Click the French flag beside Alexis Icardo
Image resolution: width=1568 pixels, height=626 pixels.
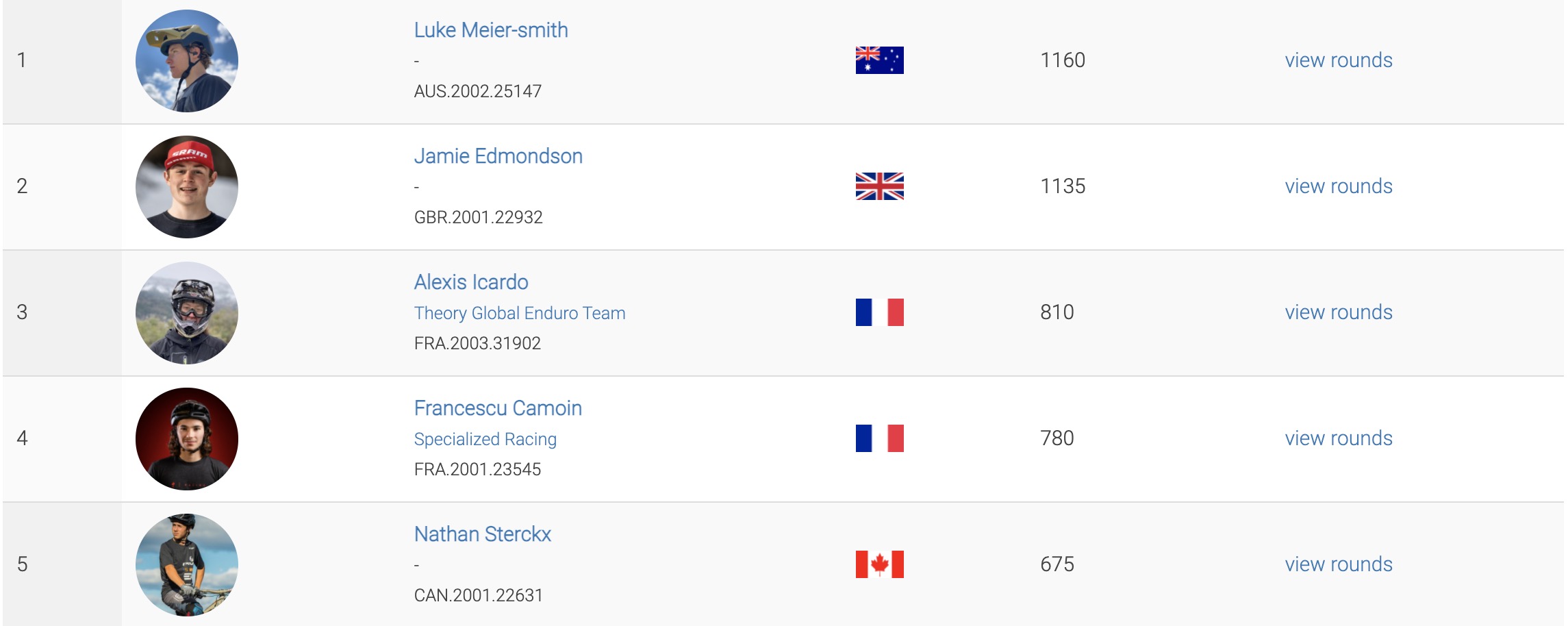[879, 312]
